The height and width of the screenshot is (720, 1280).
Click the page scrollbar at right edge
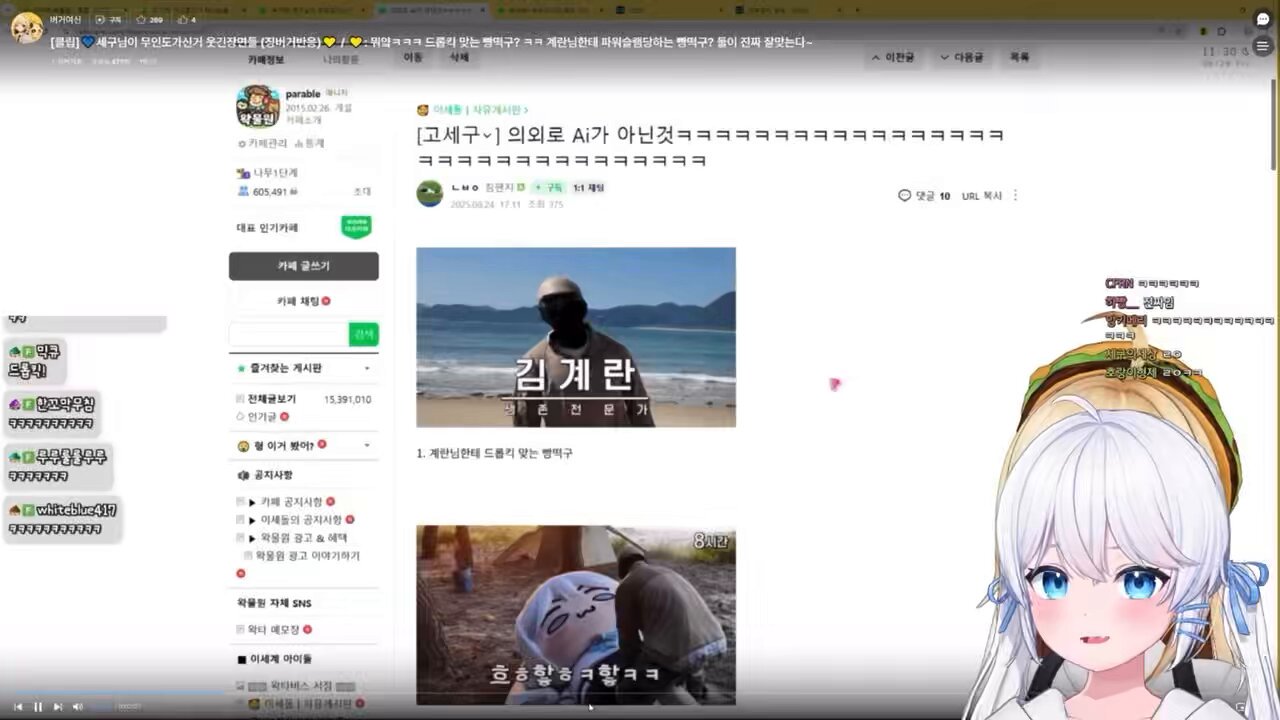tap(1274, 125)
